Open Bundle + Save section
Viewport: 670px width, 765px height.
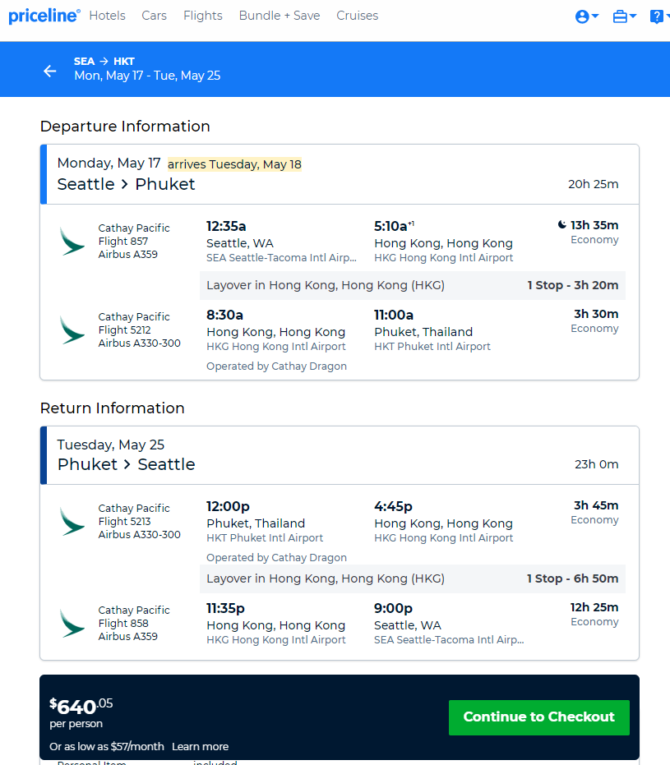click(x=279, y=16)
